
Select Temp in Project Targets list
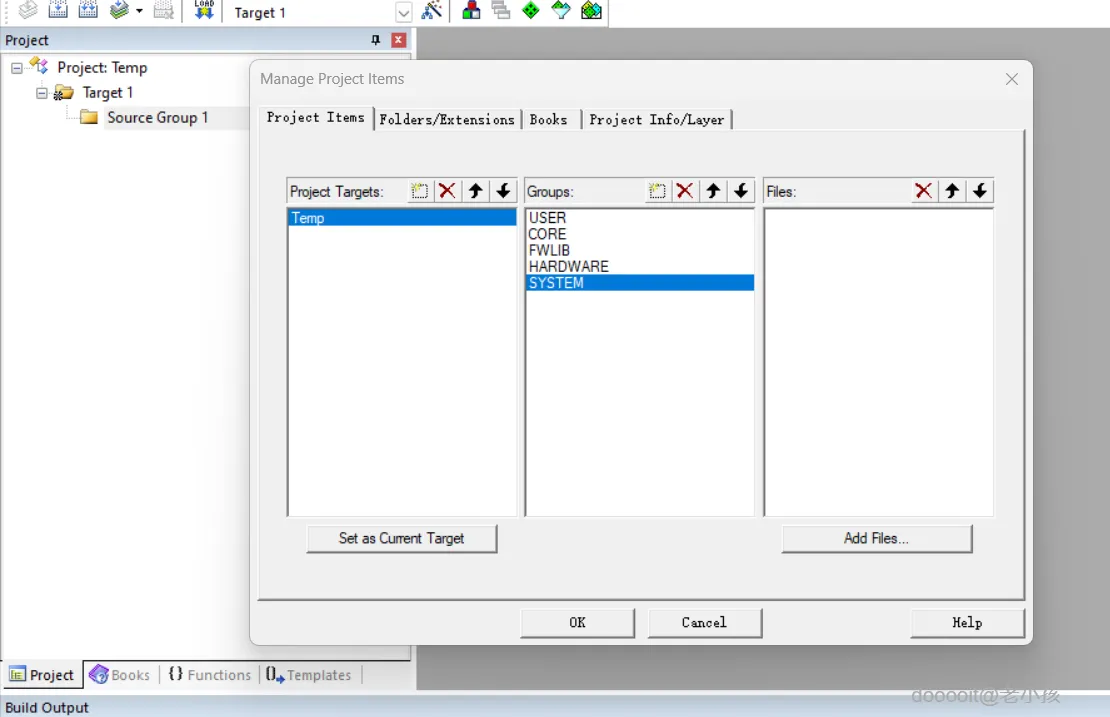point(402,218)
